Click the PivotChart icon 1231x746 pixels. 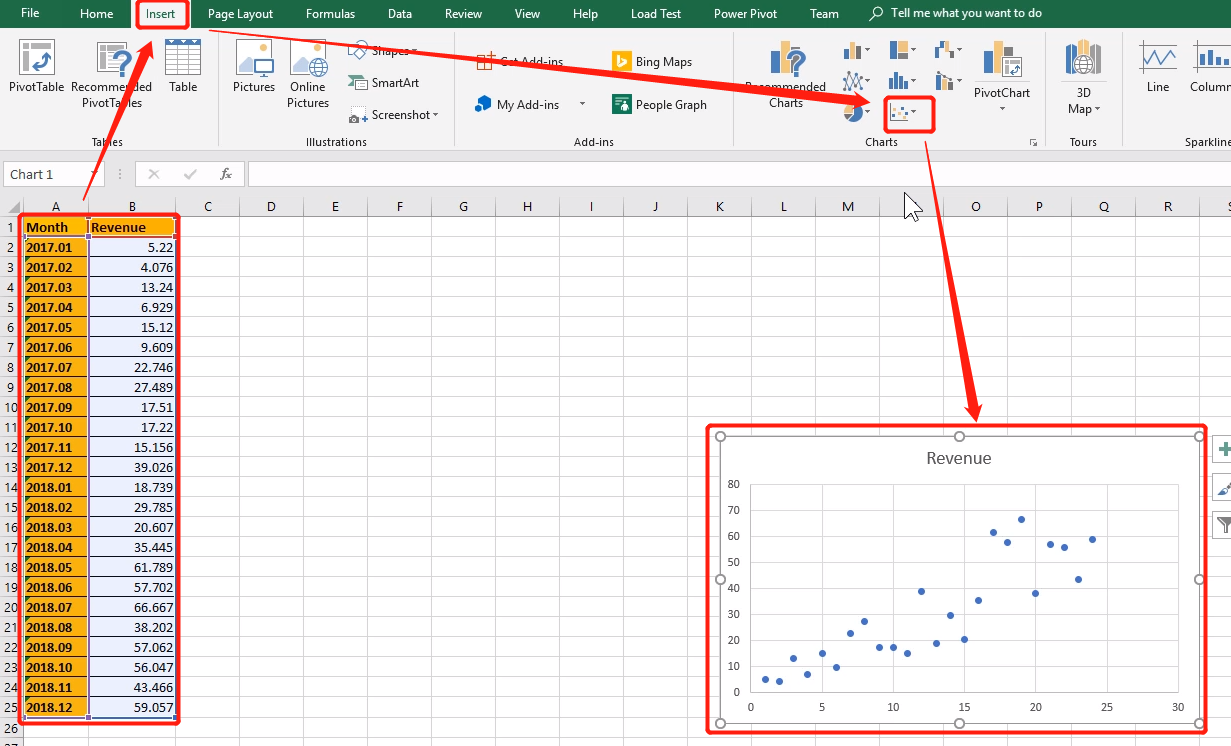coord(1002,60)
